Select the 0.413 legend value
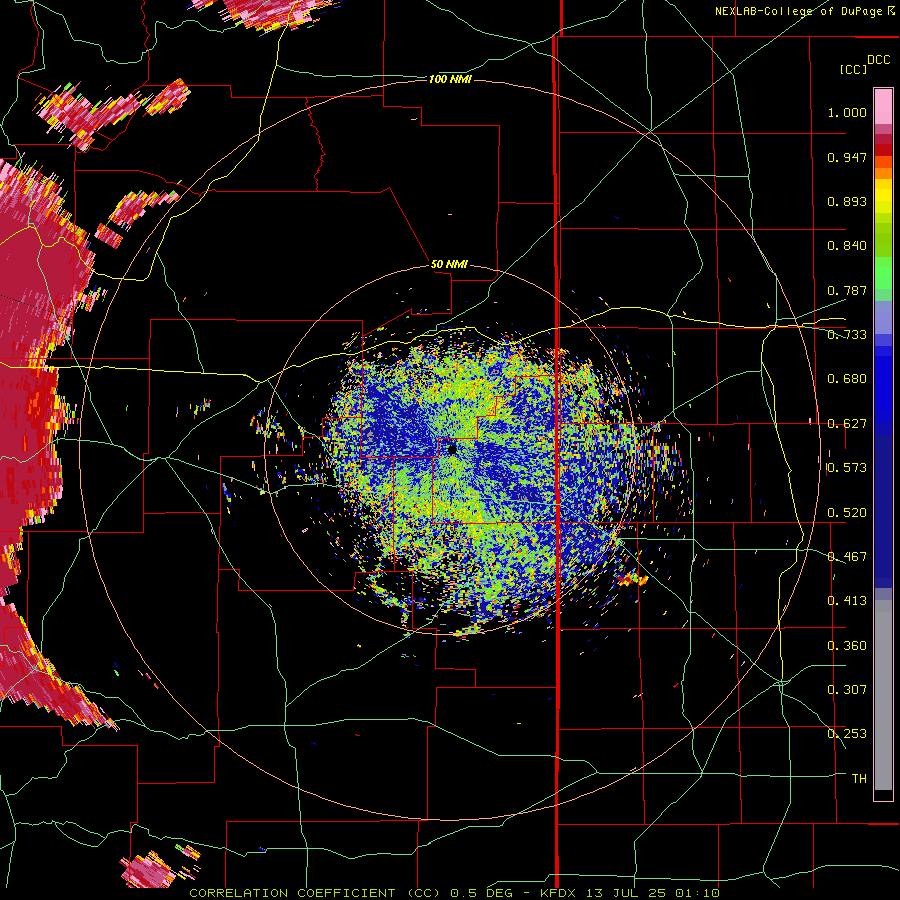The image size is (900, 900). (847, 601)
